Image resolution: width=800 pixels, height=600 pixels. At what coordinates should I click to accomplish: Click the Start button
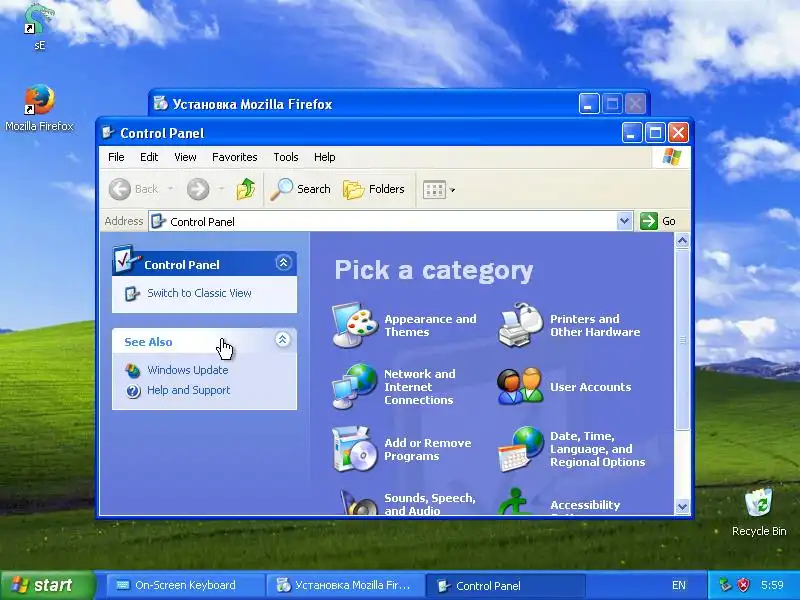[x=48, y=585]
